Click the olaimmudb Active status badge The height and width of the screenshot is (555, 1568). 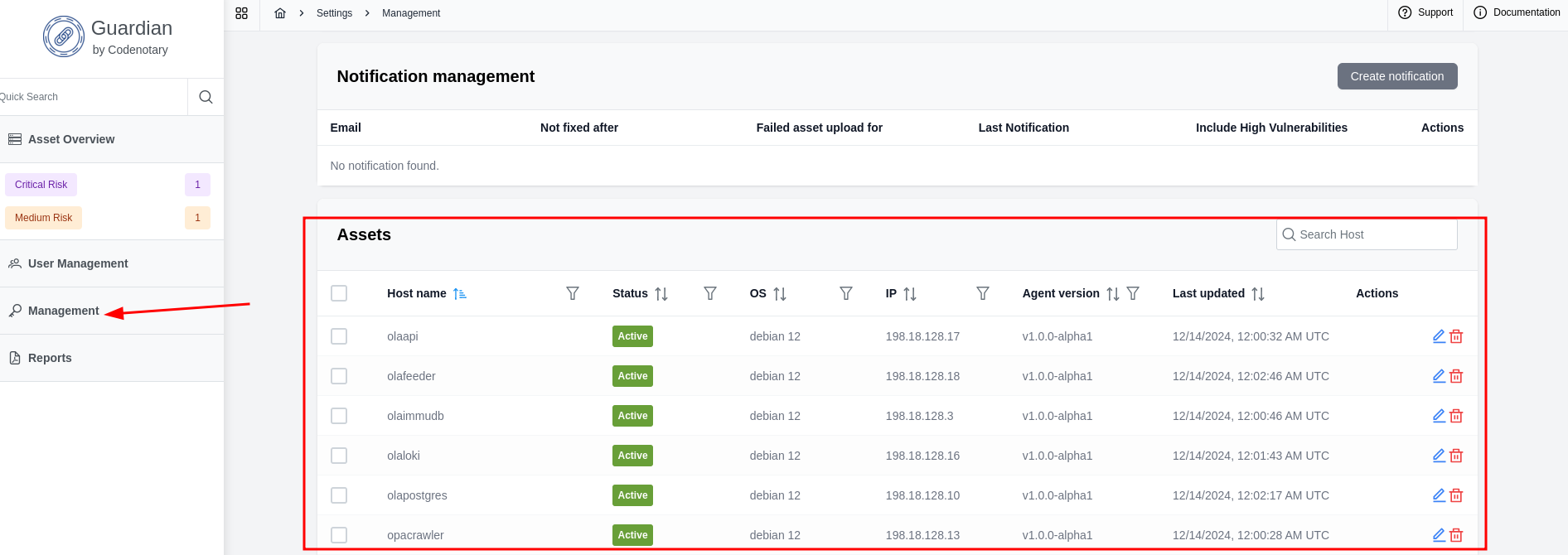click(632, 416)
